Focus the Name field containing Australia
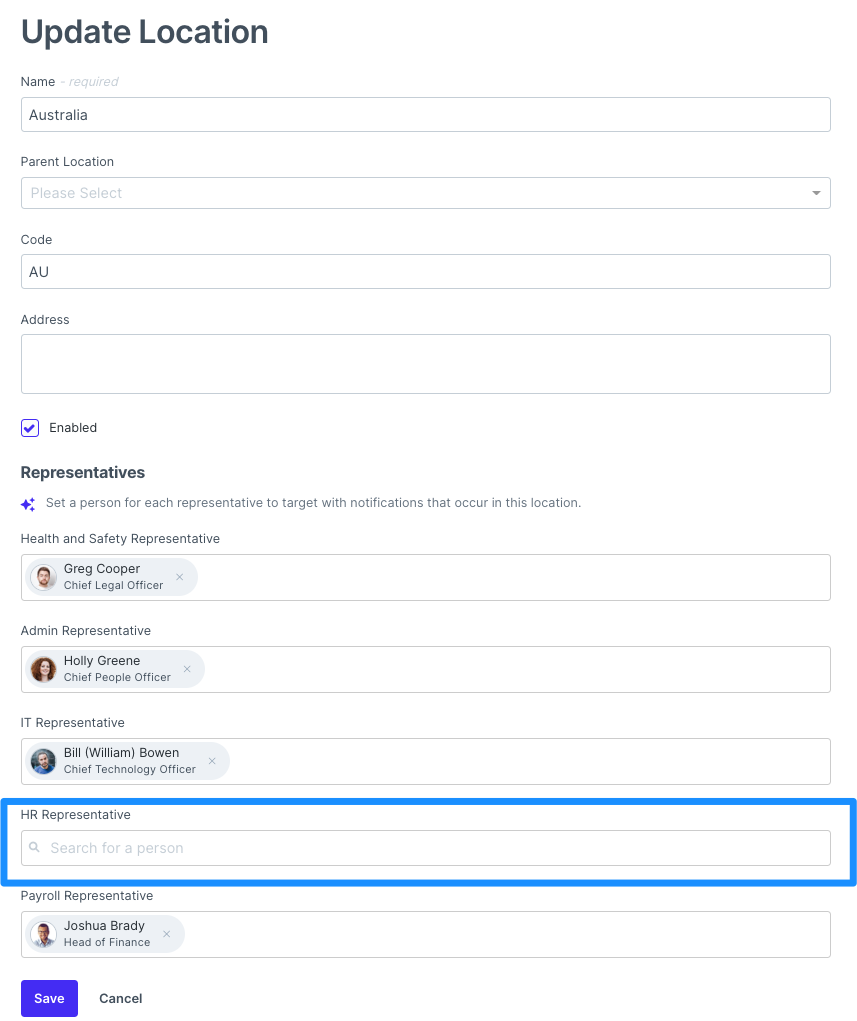 point(425,115)
